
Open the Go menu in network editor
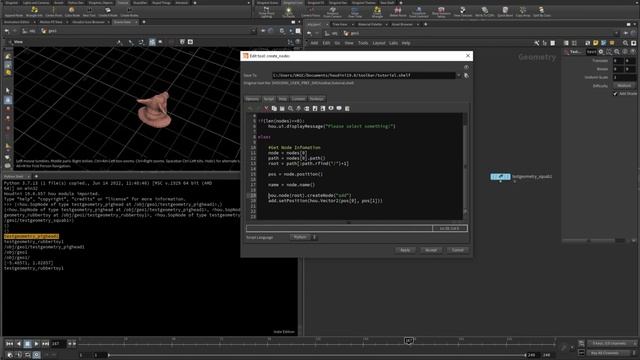click(337, 43)
